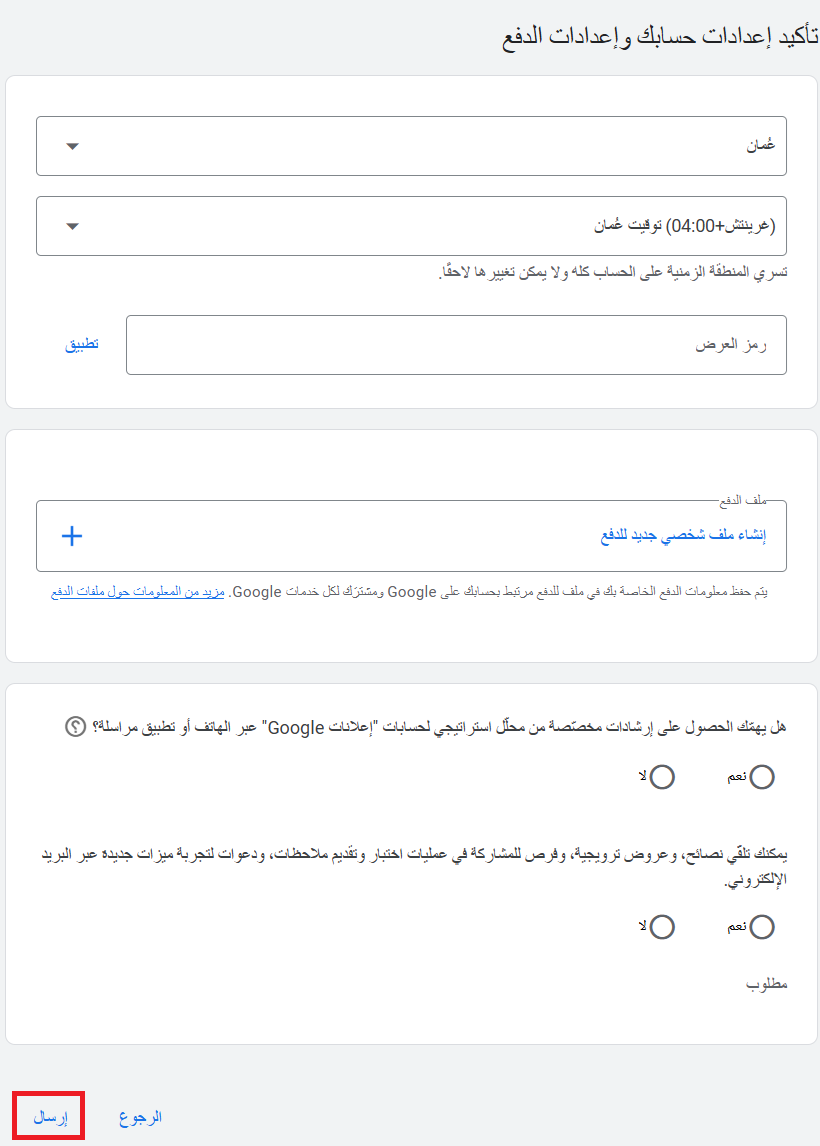Image resolution: width=820 pixels, height=1146 pixels.
Task: Click the arrow on the توقيت عُمان timezone dropdown
Action: tap(72, 226)
